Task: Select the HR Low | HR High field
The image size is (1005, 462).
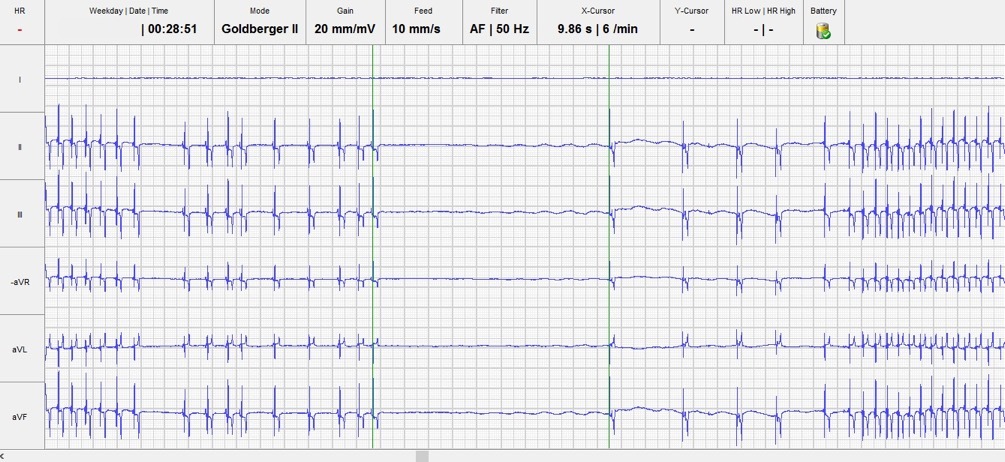Action: tap(763, 29)
